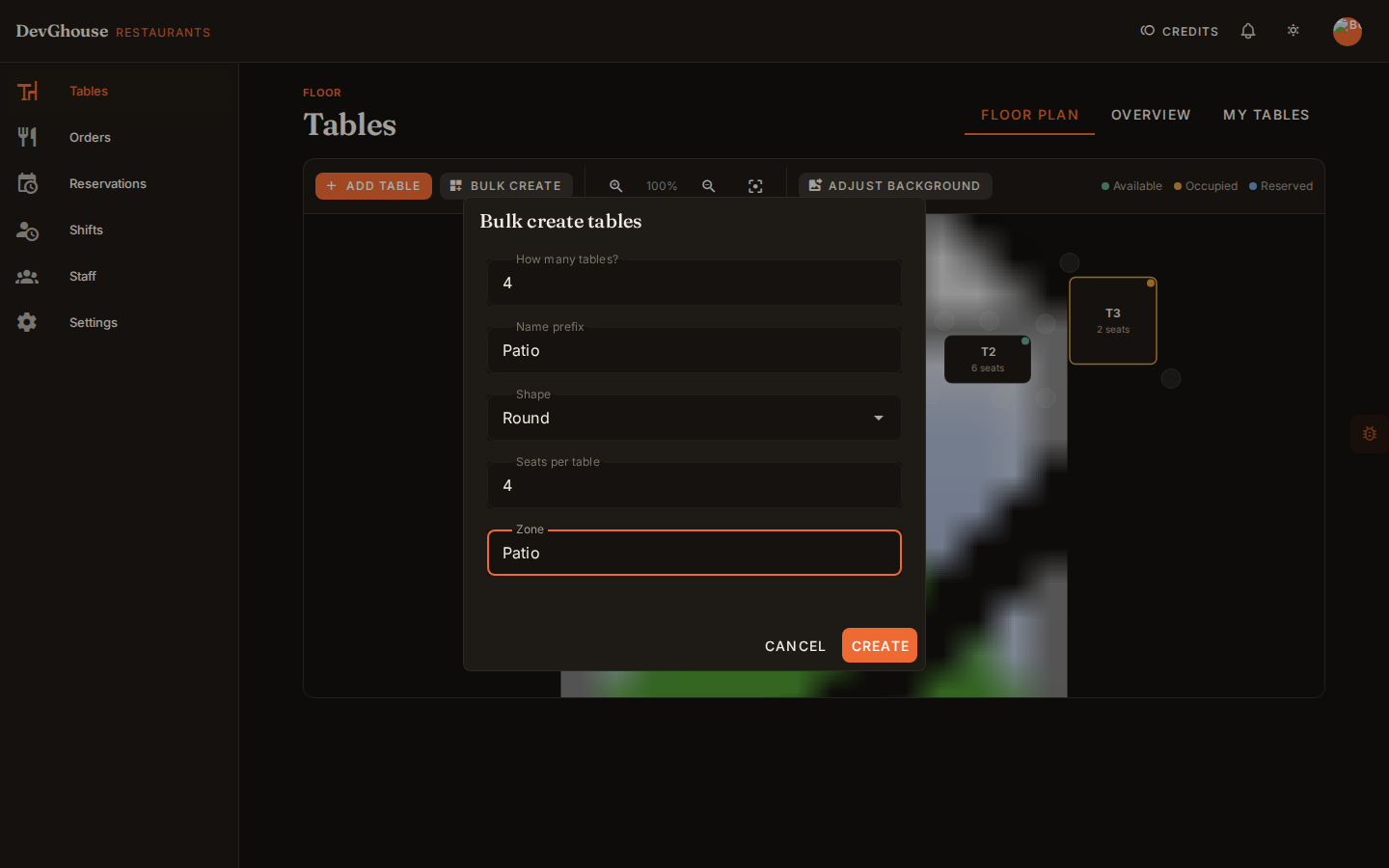Click the 100% zoom level text
This screenshot has width=1389, height=868.
662,186
